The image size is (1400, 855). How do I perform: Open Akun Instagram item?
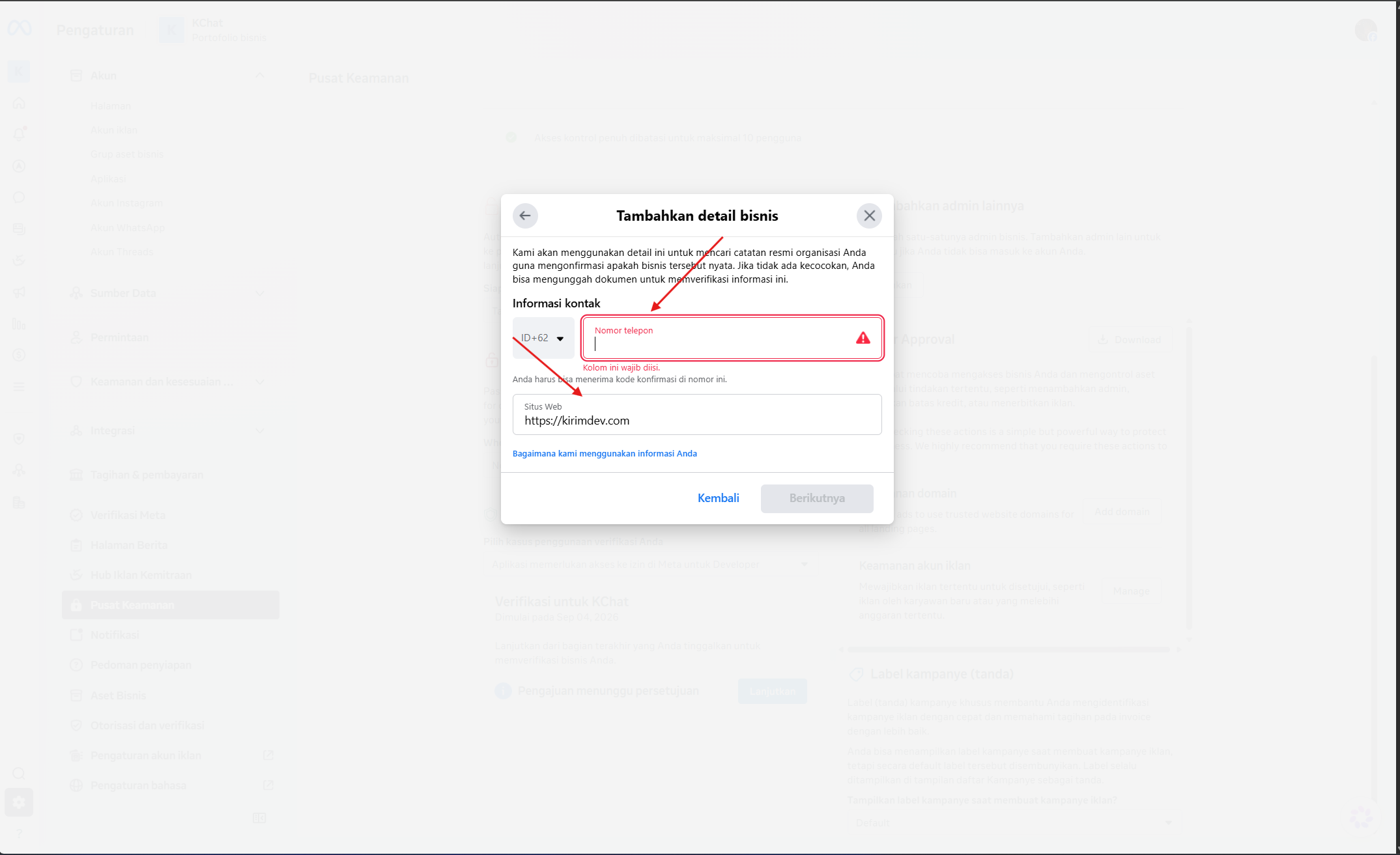[126, 203]
